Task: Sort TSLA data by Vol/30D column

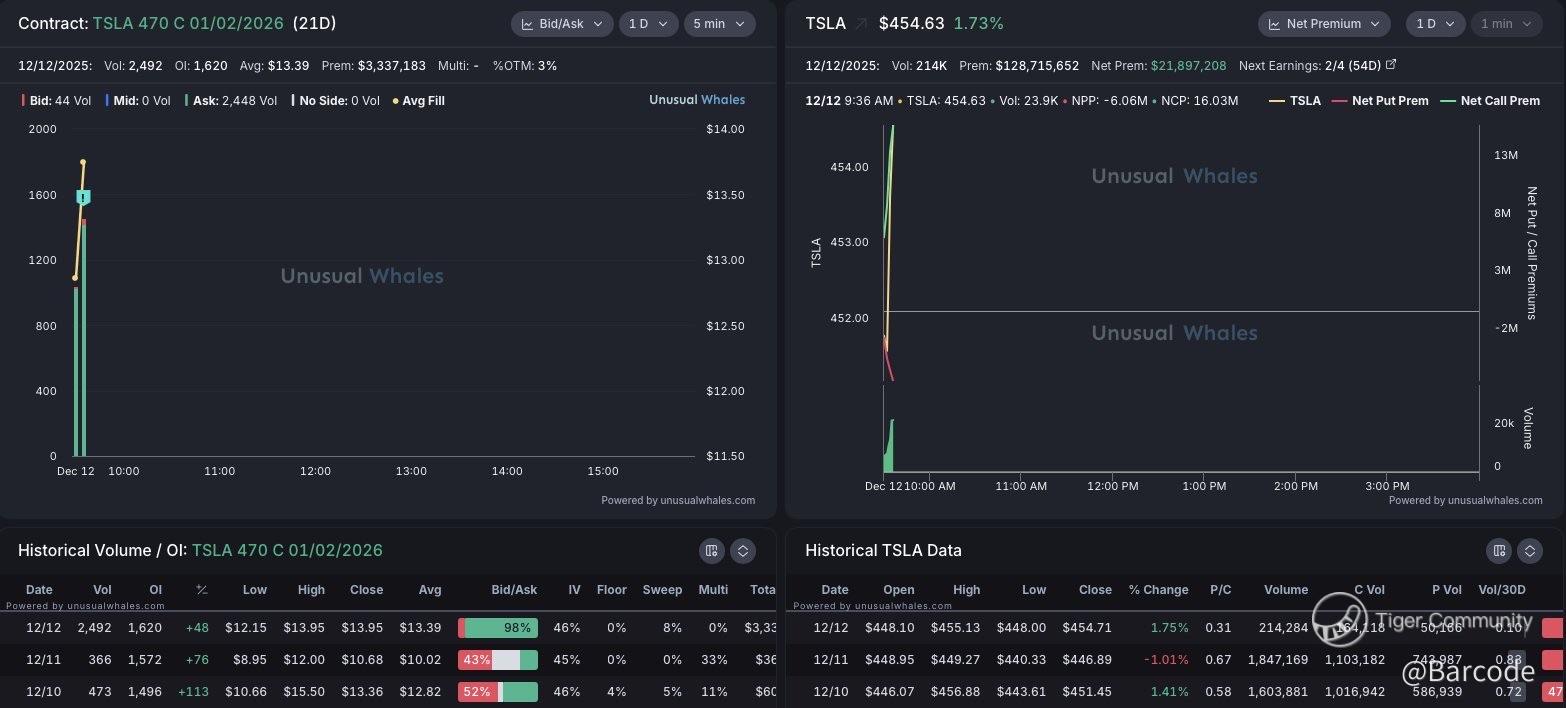Action: 1504,590
